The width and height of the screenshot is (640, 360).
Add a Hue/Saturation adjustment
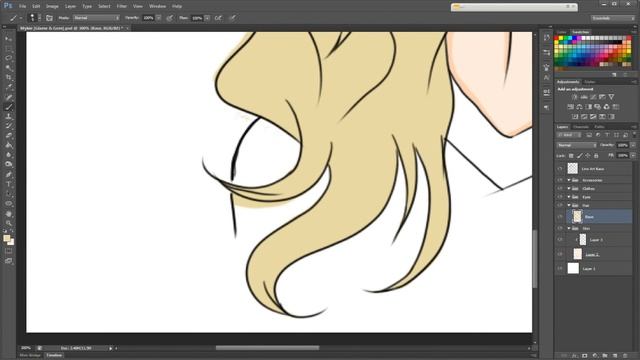click(570, 107)
